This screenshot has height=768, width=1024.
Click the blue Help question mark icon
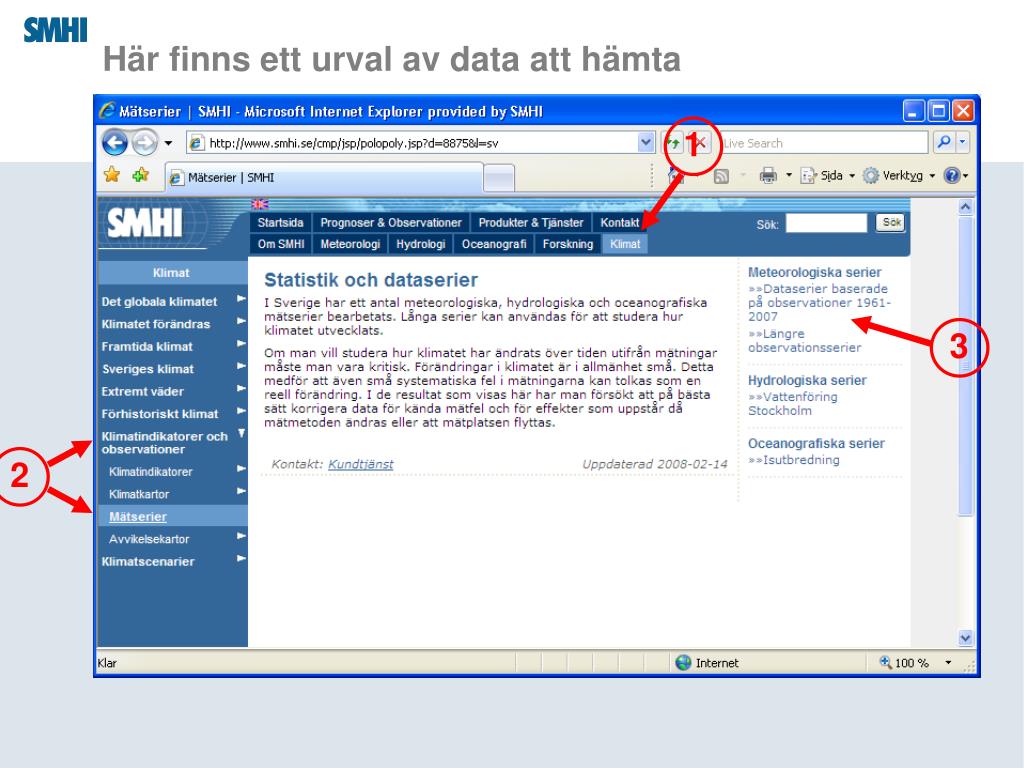(x=952, y=176)
